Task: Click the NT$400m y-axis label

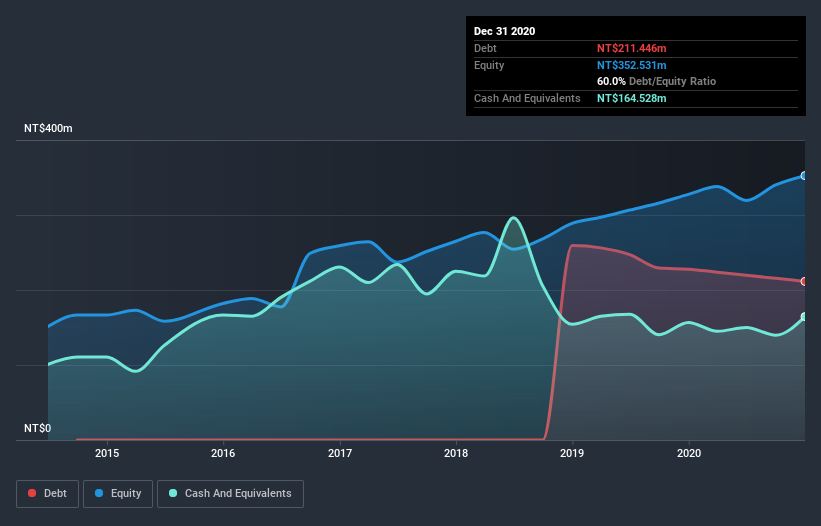Action: pos(48,128)
